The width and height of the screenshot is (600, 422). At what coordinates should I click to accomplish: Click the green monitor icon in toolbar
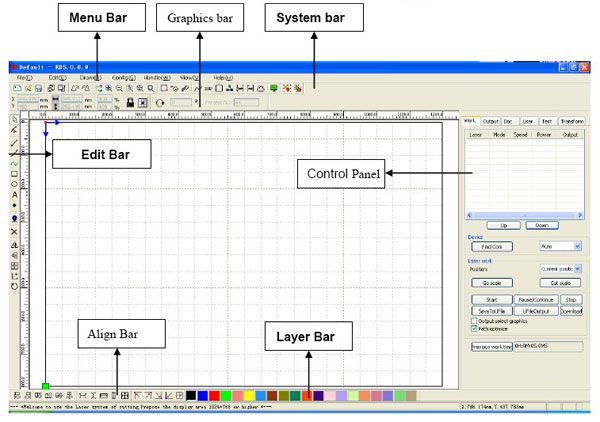click(x=274, y=88)
